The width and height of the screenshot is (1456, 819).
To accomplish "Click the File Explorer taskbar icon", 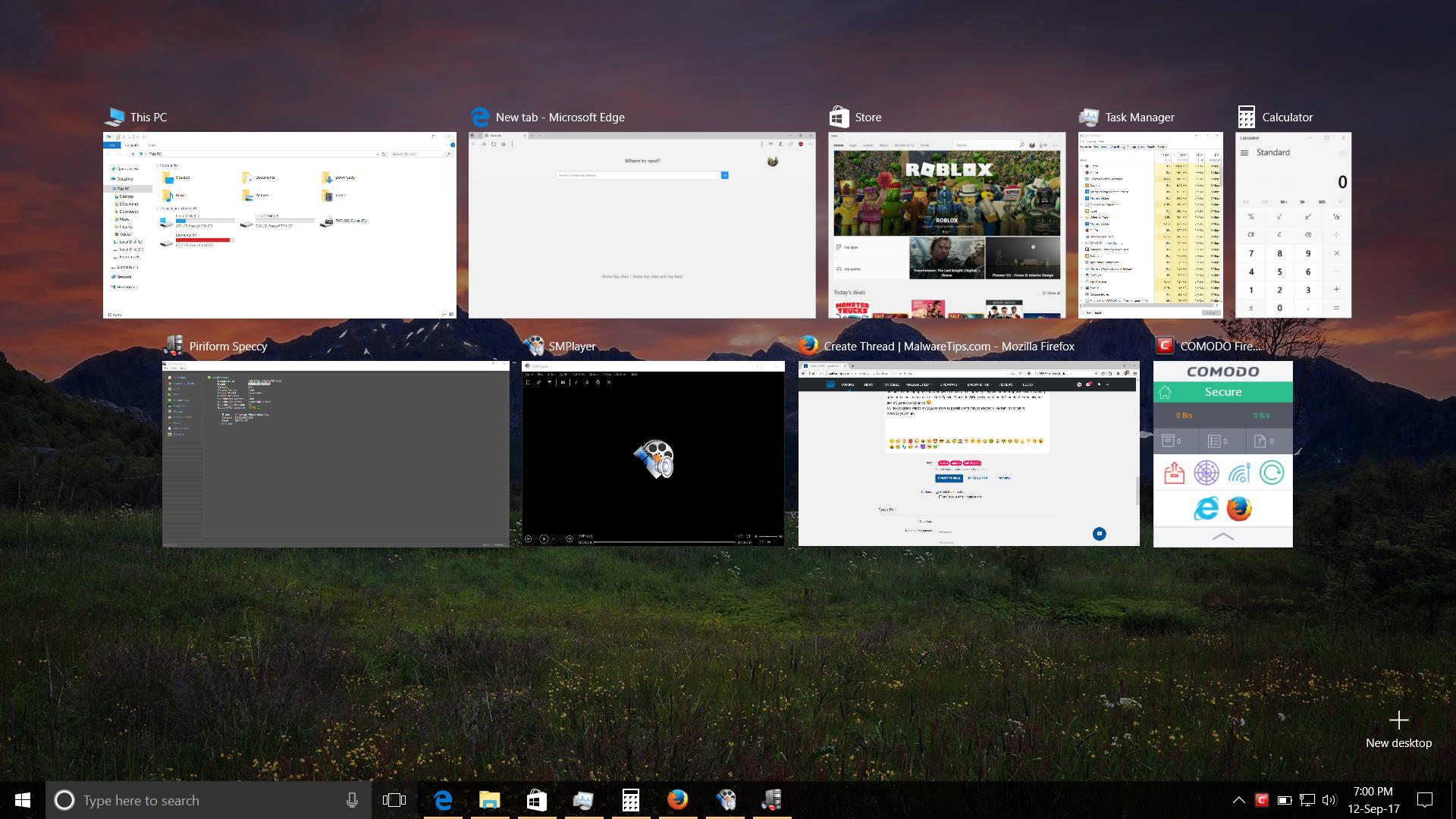I will [490, 800].
